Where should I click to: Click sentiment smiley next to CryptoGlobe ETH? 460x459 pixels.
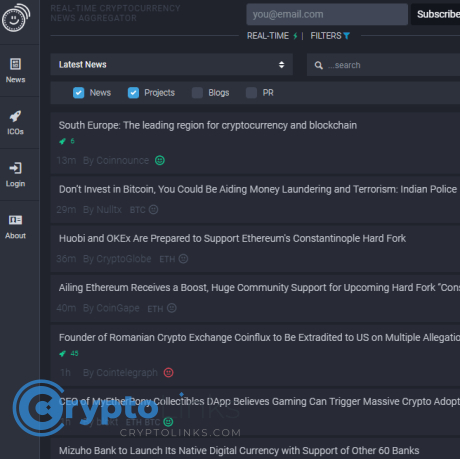(183, 259)
